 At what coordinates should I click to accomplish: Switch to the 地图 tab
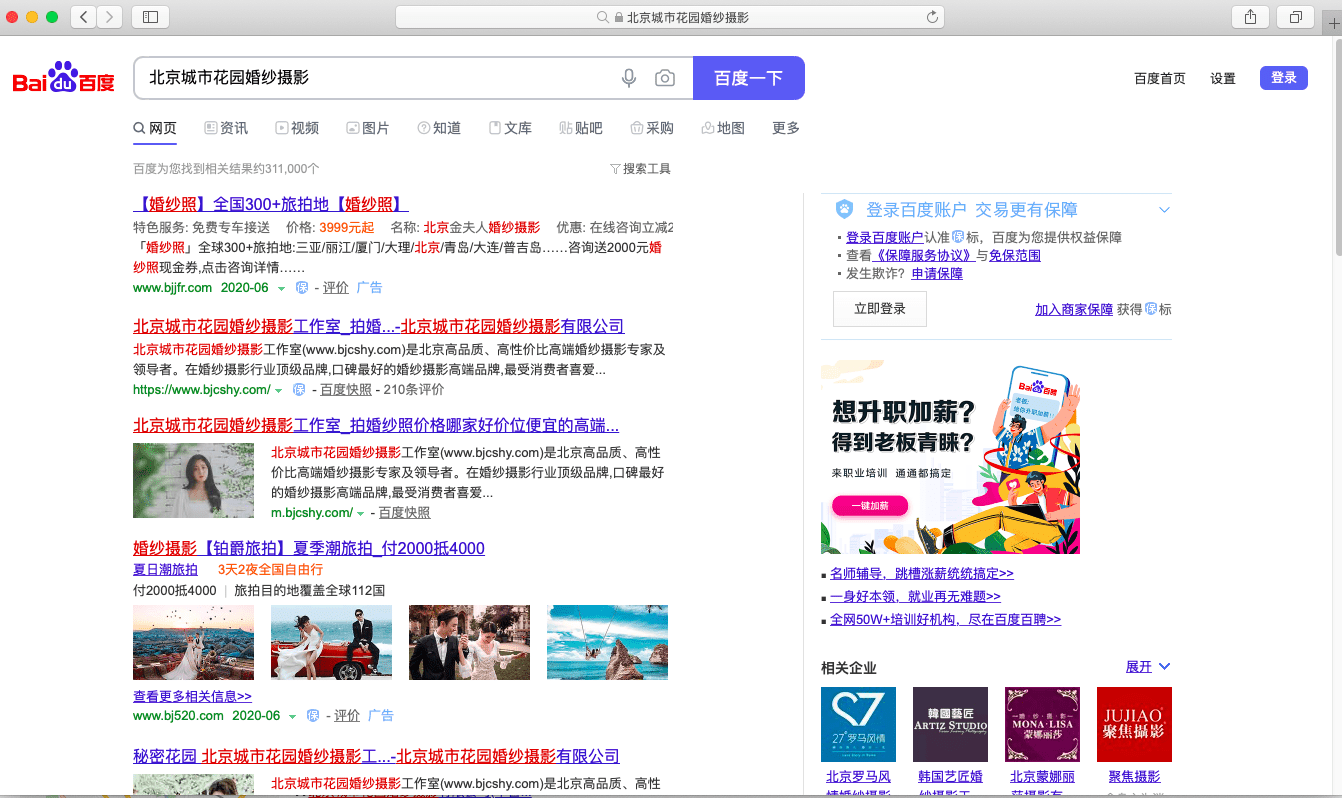723,128
